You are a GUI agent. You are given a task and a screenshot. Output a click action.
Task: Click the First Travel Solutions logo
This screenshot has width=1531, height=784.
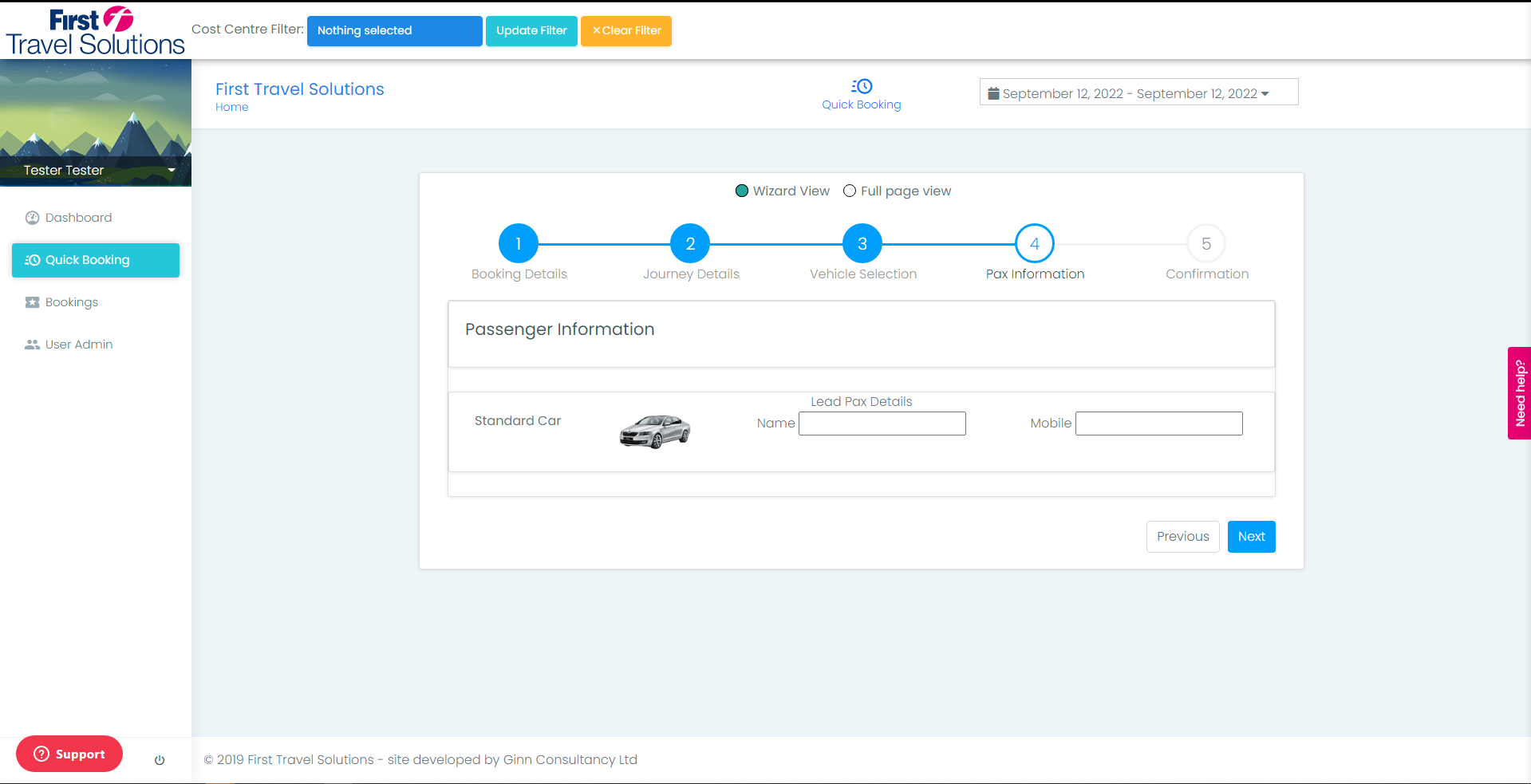(95, 31)
